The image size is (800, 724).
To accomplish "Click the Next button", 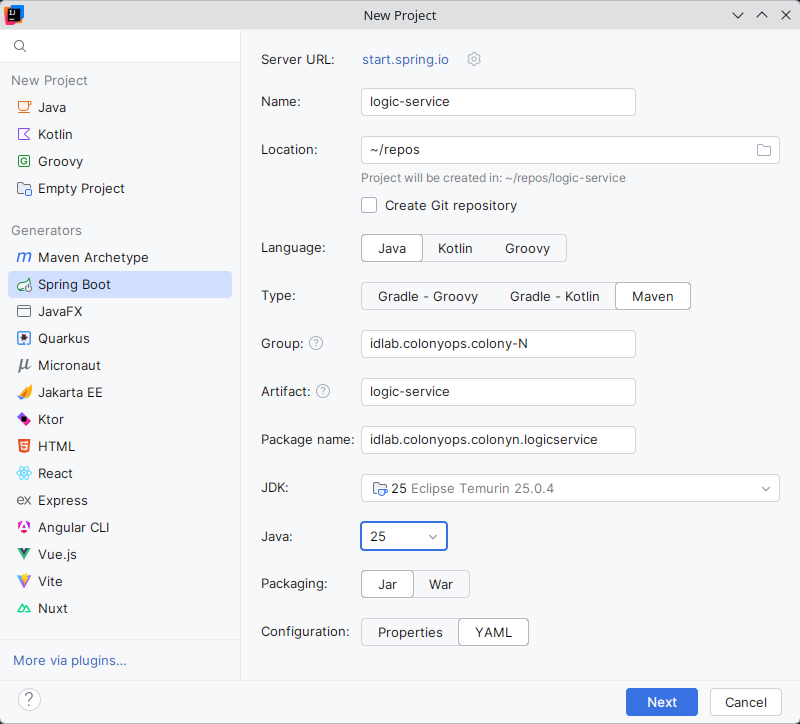I will (x=662, y=702).
